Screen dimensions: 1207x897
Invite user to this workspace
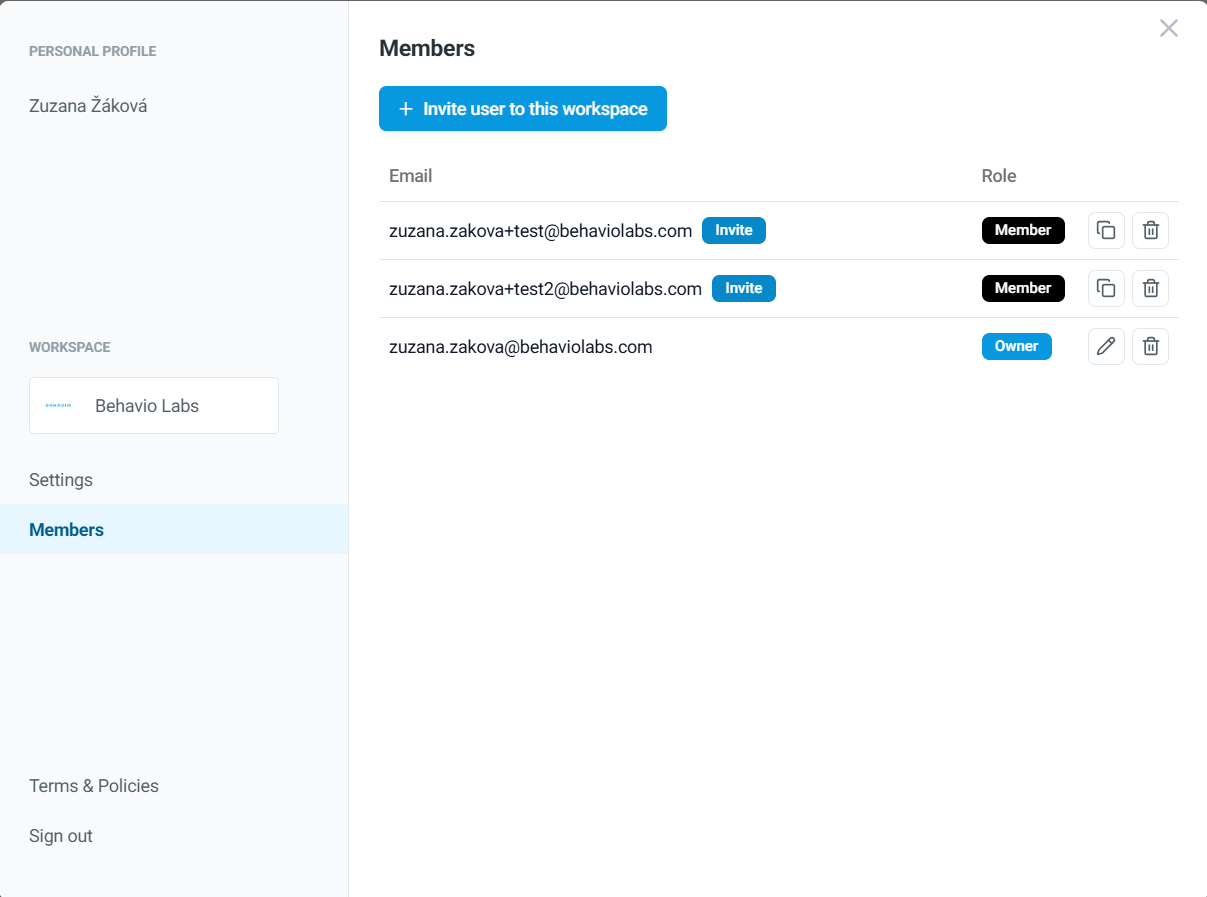(x=522, y=109)
